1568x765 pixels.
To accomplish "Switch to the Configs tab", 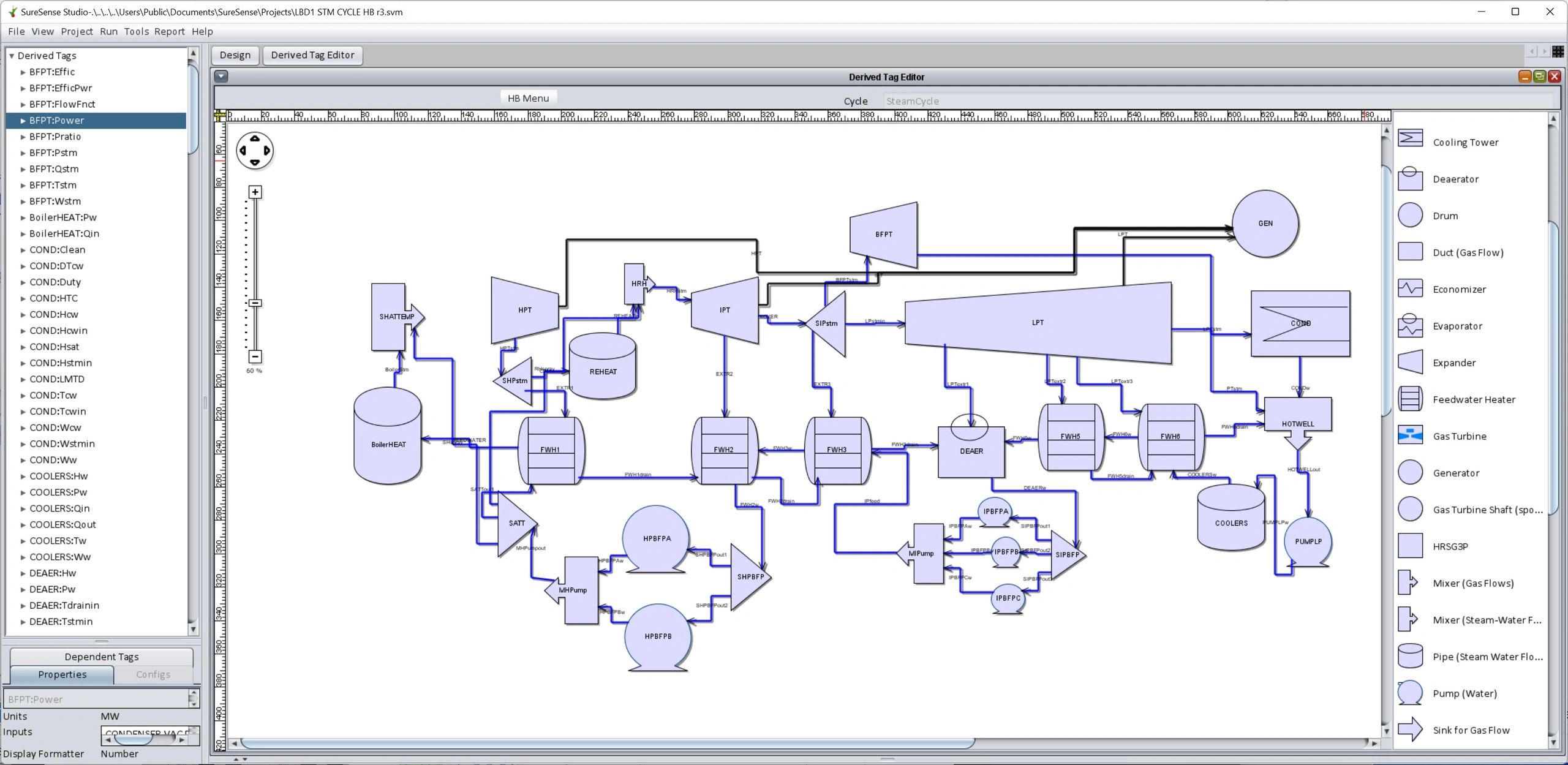I will tap(153, 674).
